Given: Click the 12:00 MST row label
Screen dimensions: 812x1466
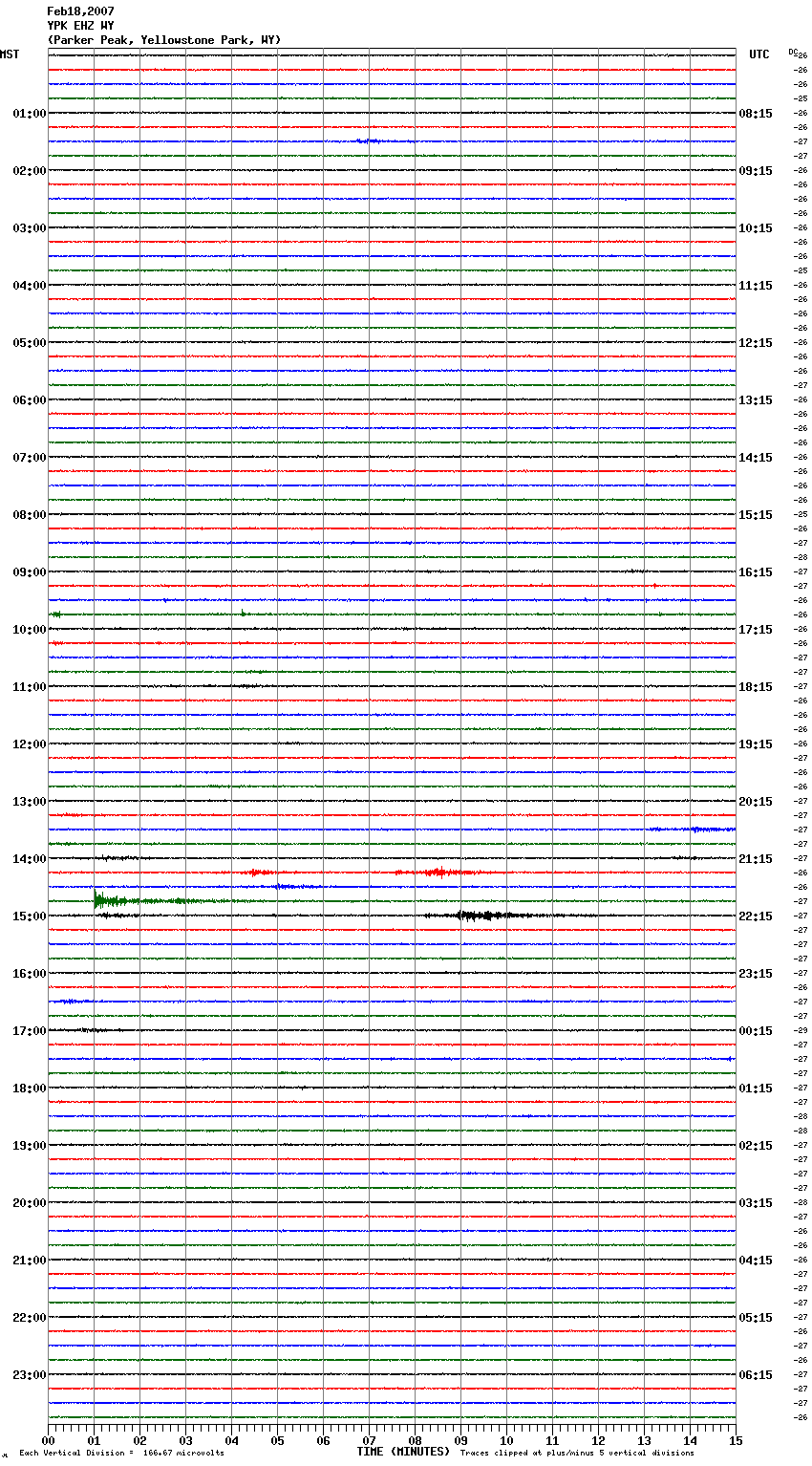Looking at the screenshot, I should 29,744.
